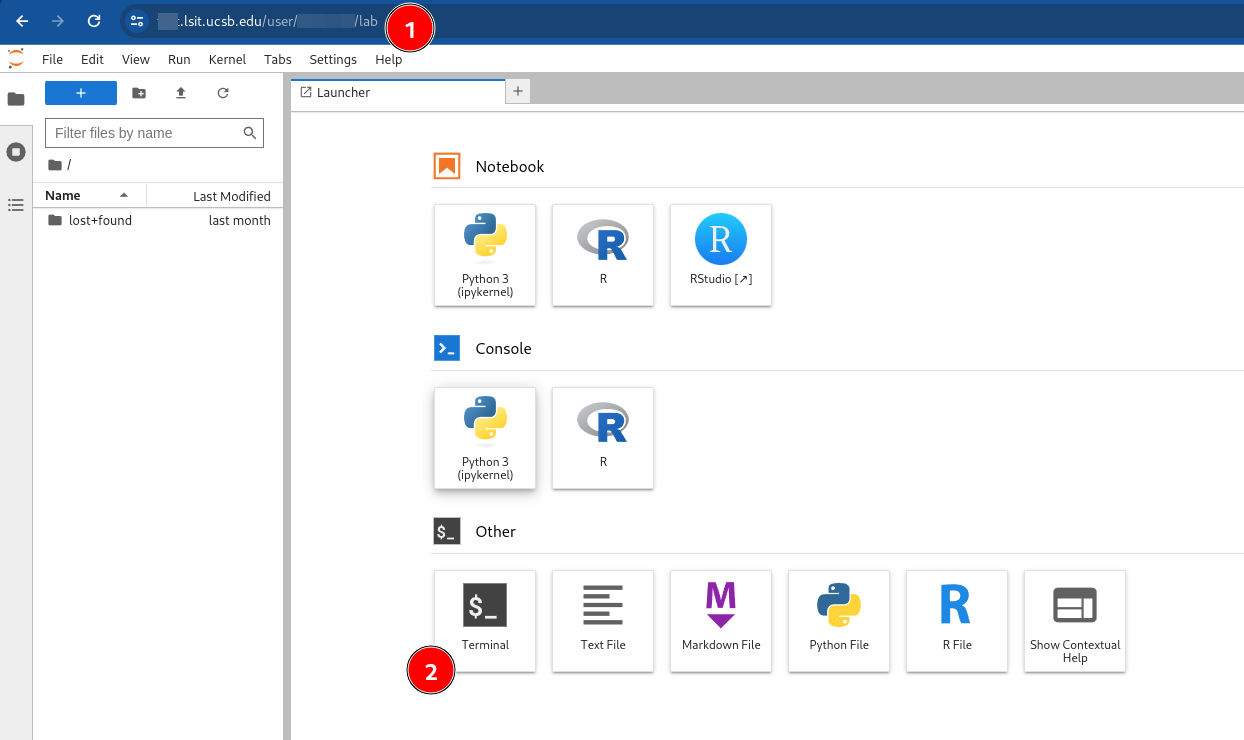The width and height of the screenshot is (1244, 740).
Task: Open the File Browser sidebar panel
Action: coord(16,99)
